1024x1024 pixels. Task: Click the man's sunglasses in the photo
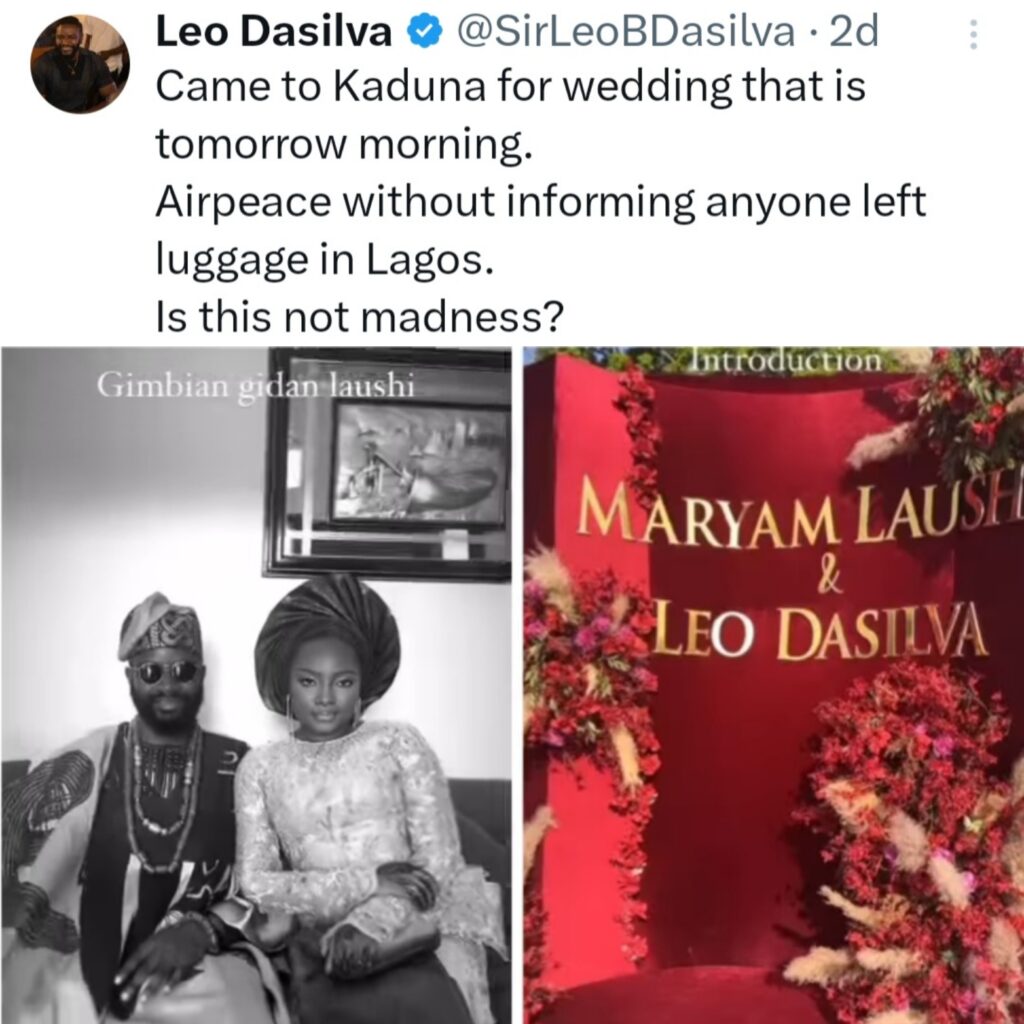coord(163,672)
